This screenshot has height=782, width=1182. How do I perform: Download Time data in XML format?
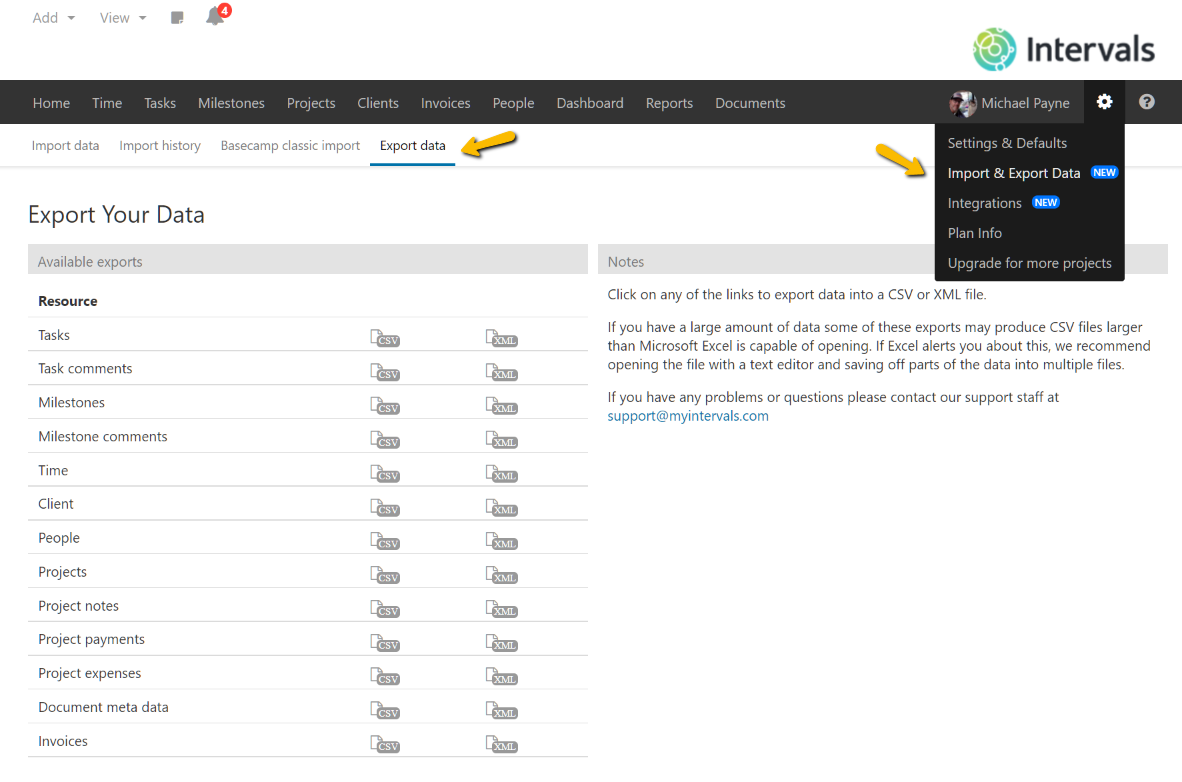click(x=501, y=474)
